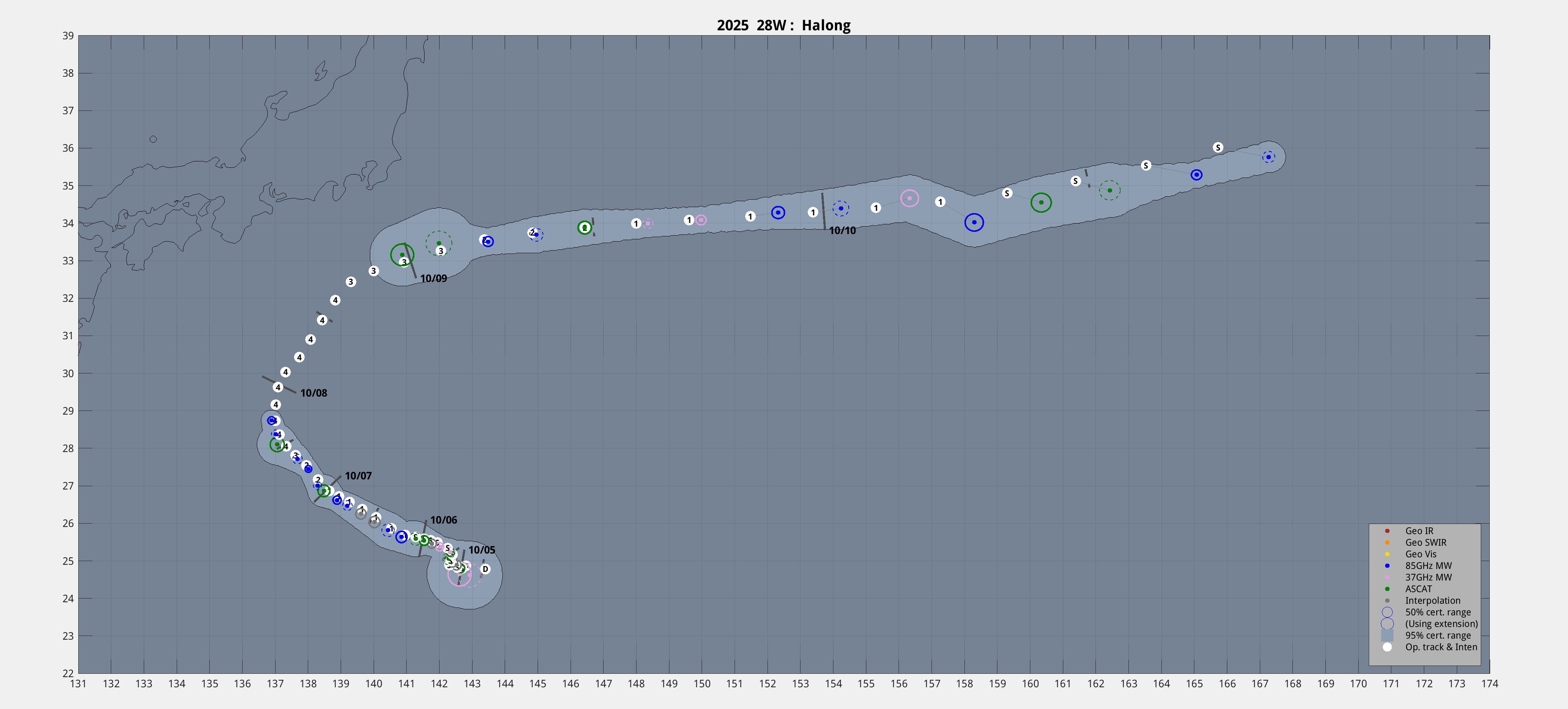Click the easternmost dashed blue 85GHz circle
The height and width of the screenshot is (709, 1568).
(x=1268, y=157)
